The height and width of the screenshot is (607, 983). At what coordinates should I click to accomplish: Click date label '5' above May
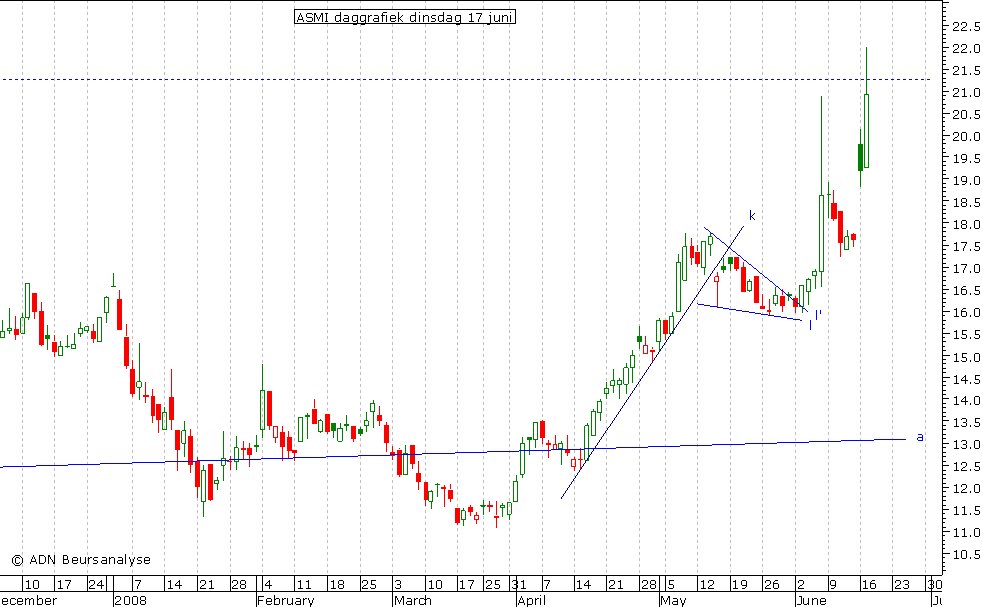(670, 584)
